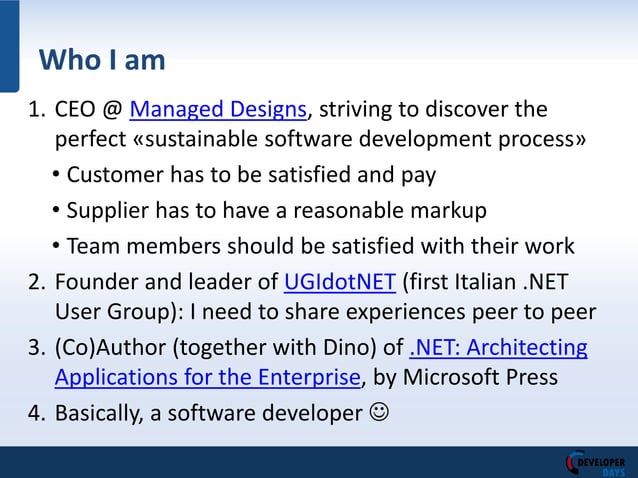
Task: Click the Founder and leader of text
Action: [x=166, y=282]
